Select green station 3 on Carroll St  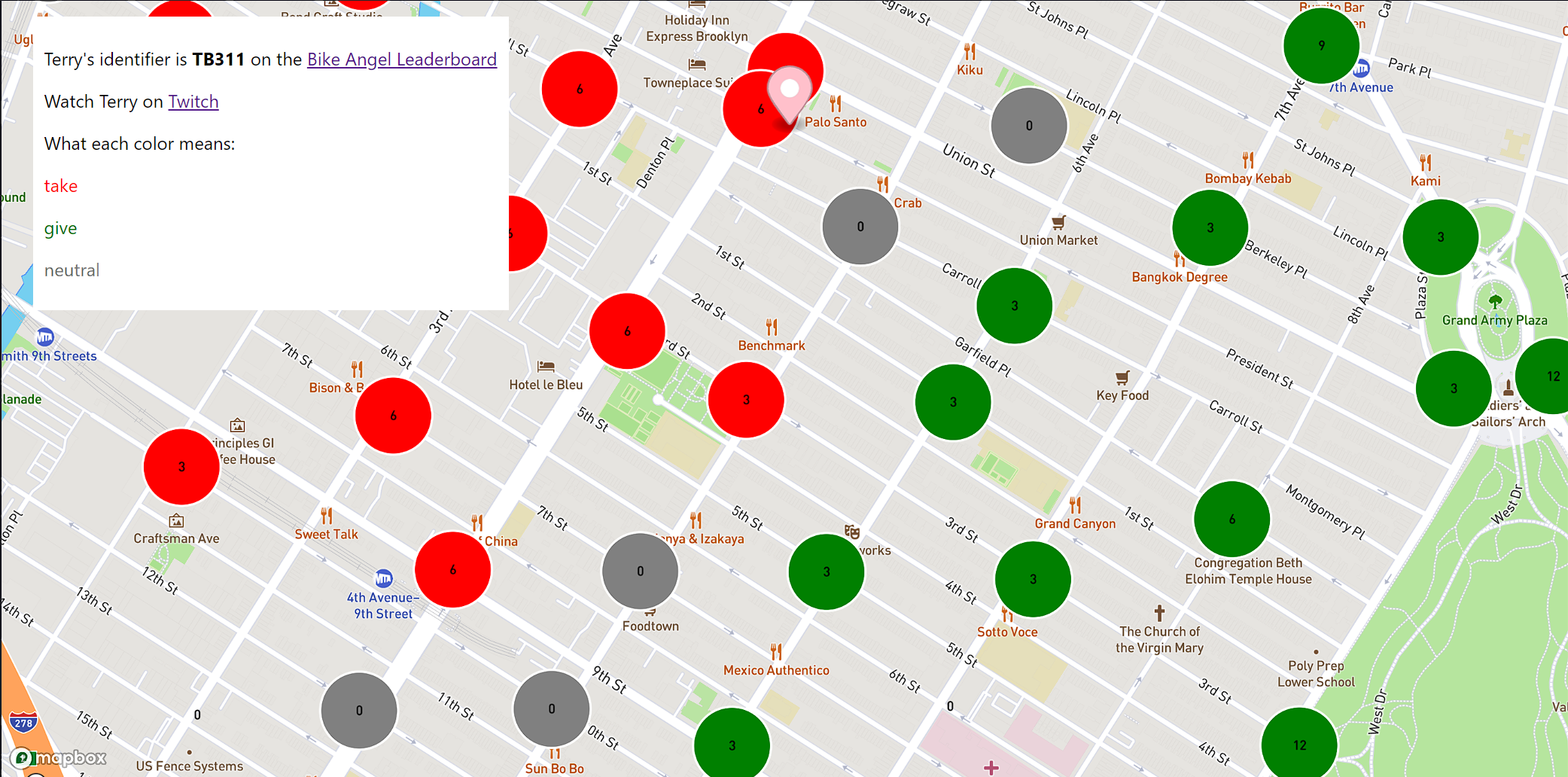pyautogui.click(x=1014, y=306)
